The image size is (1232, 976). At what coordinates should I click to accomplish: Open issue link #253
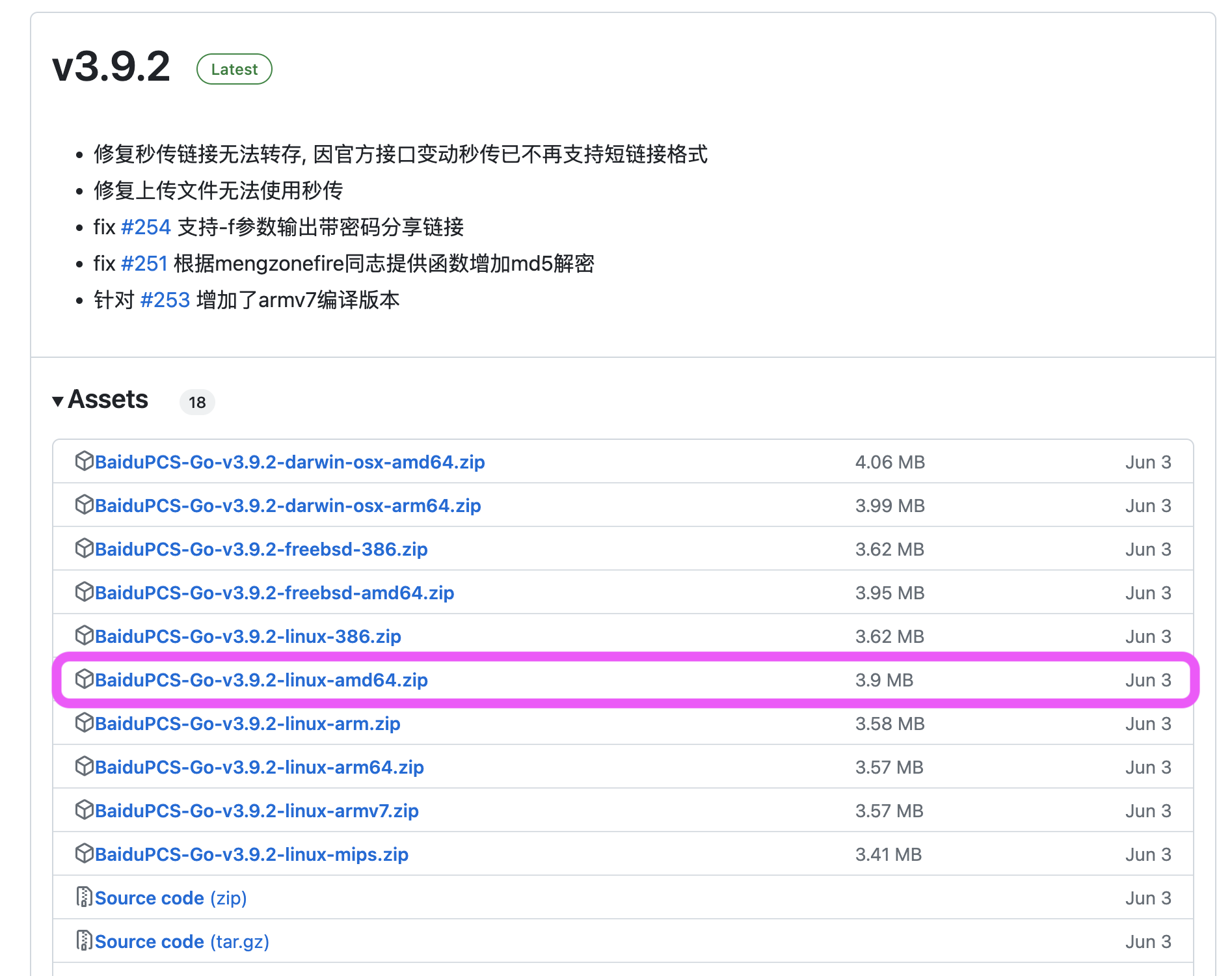click(165, 300)
